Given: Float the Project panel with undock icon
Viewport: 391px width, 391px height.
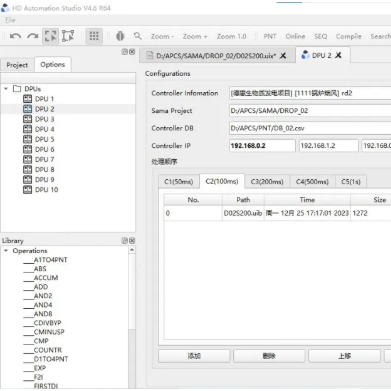Looking at the screenshot, I should (125, 52).
